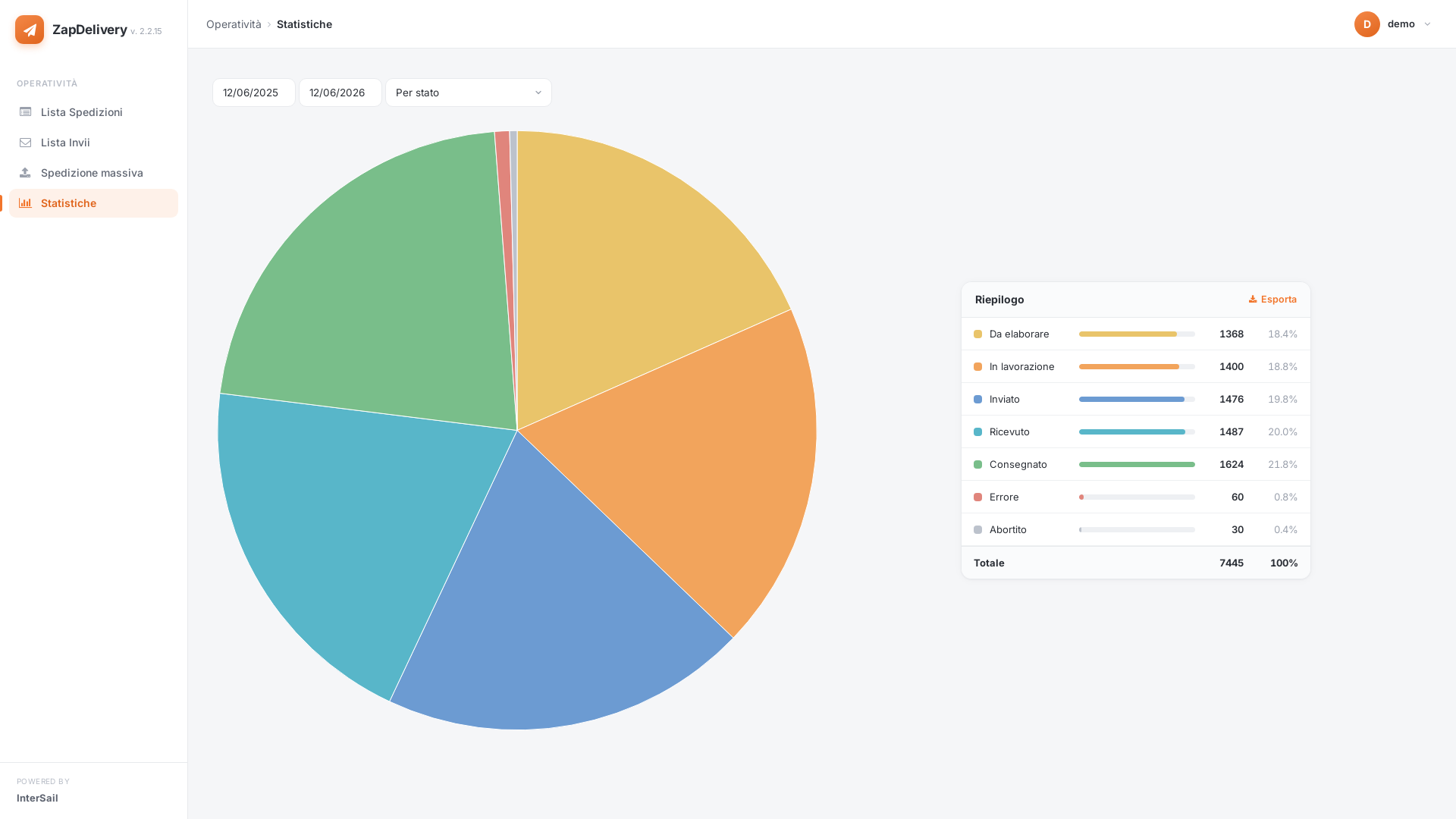Image resolution: width=1456 pixels, height=819 pixels.
Task: Click the demo user avatar
Action: (x=1367, y=24)
